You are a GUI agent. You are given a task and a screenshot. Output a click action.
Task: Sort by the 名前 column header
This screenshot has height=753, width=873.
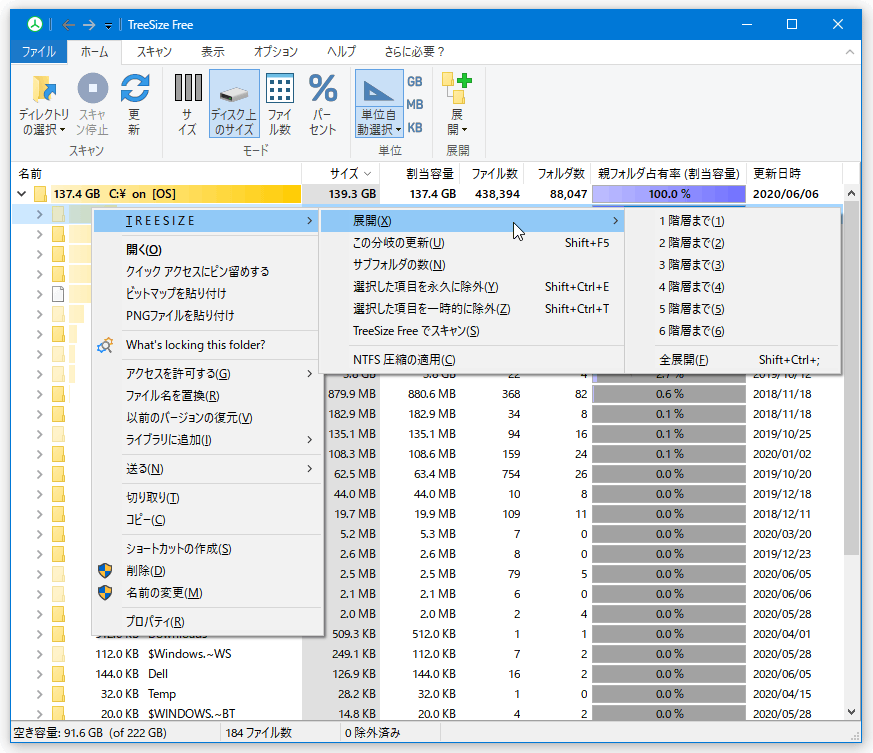click(x=156, y=174)
